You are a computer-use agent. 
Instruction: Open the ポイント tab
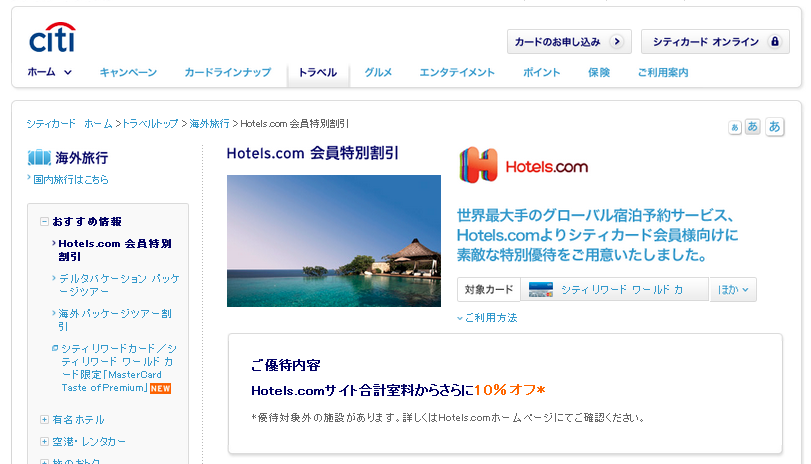[x=541, y=72]
